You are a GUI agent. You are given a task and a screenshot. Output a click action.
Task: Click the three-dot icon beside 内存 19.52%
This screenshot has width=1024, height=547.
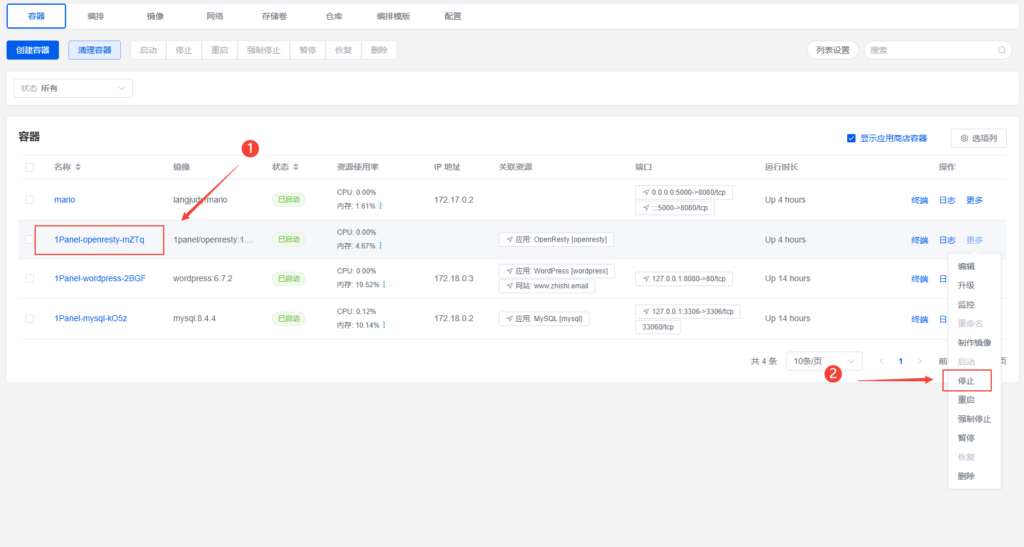pos(384,285)
